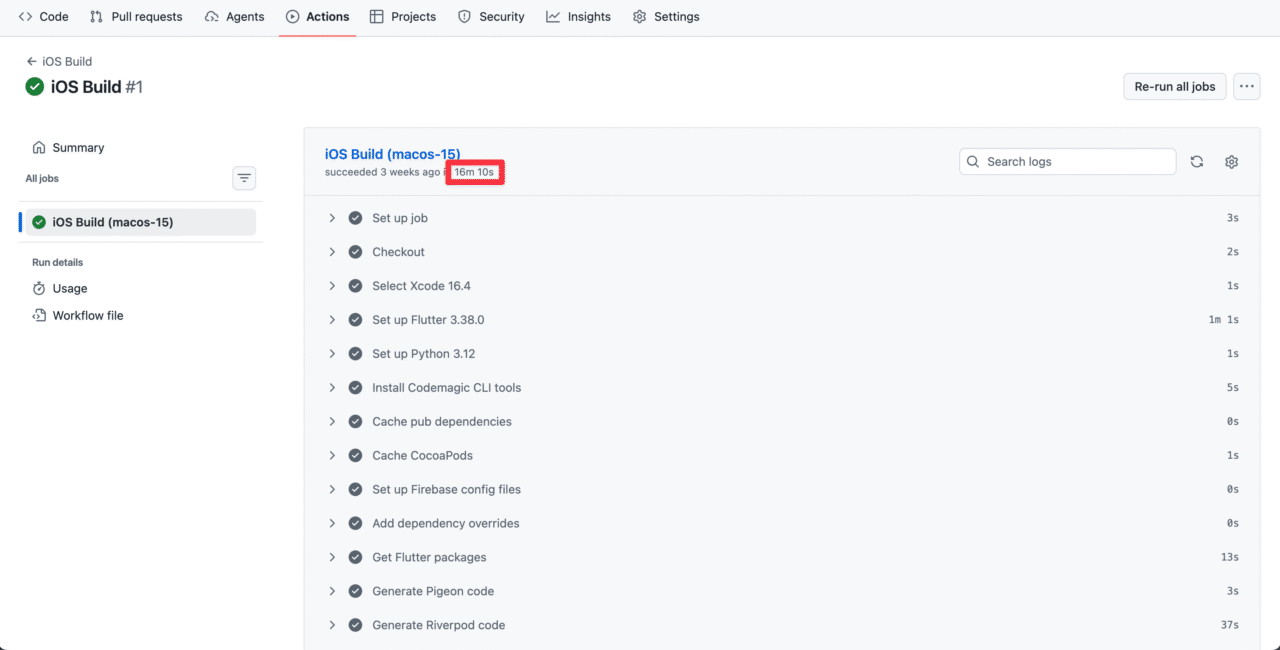This screenshot has height=650, width=1280.
Task: Expand the Set up job step
Action: pos(332,218)
